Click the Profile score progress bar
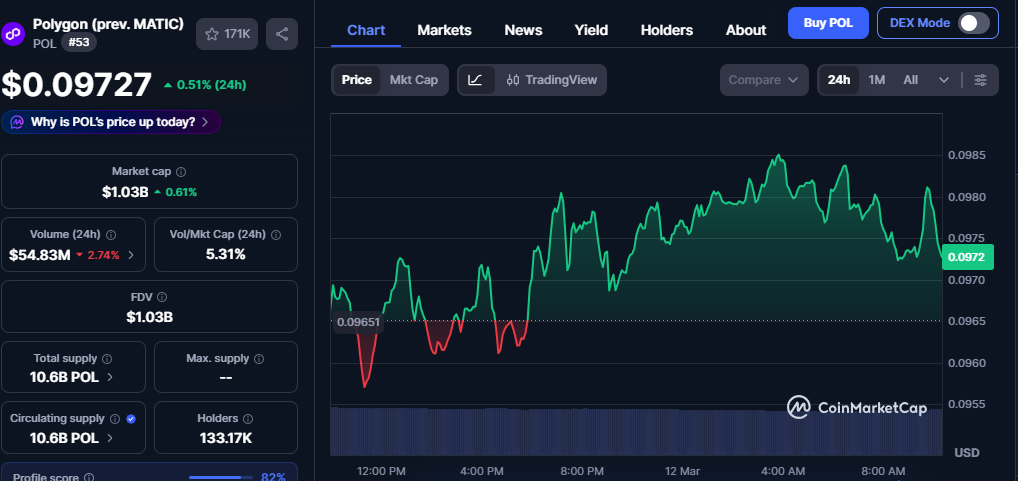The image size is (1018, 481). [x=219, y=478]
